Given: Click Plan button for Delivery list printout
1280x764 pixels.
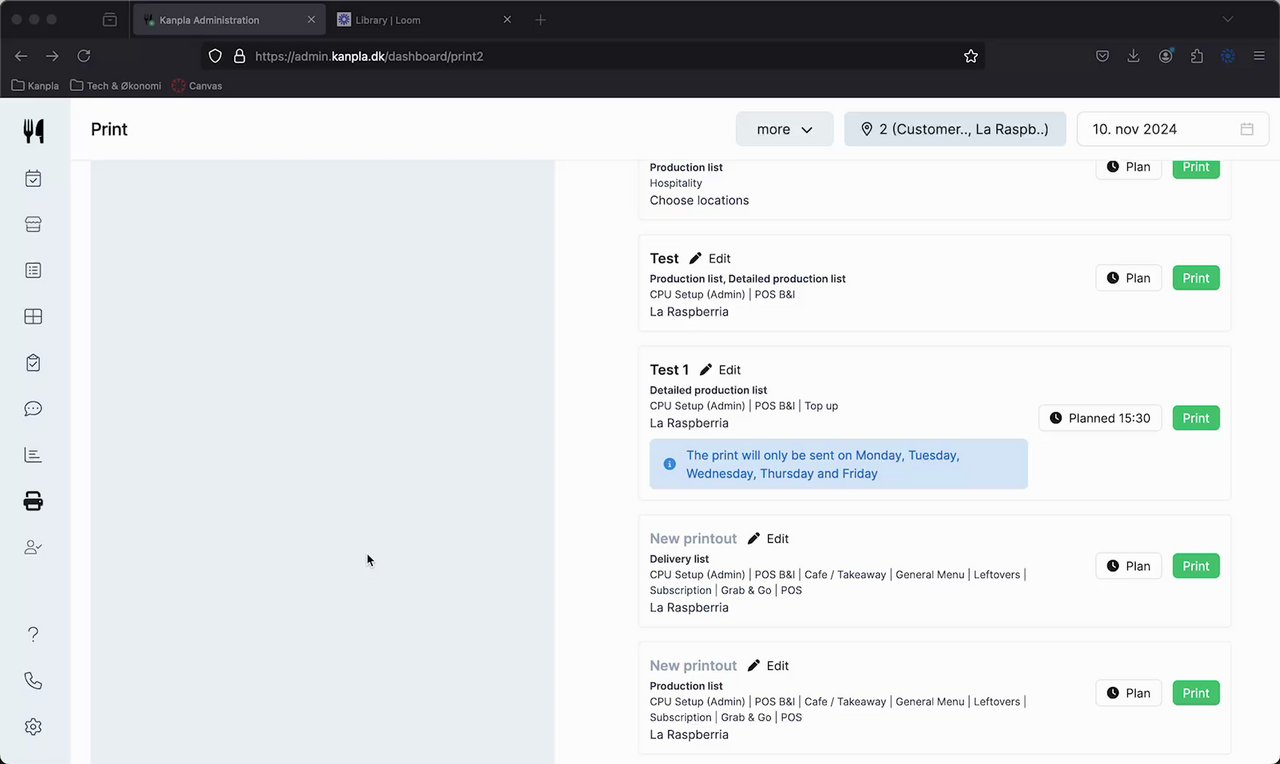Looking at the screenshot, I should click(x=1128, y=566).
